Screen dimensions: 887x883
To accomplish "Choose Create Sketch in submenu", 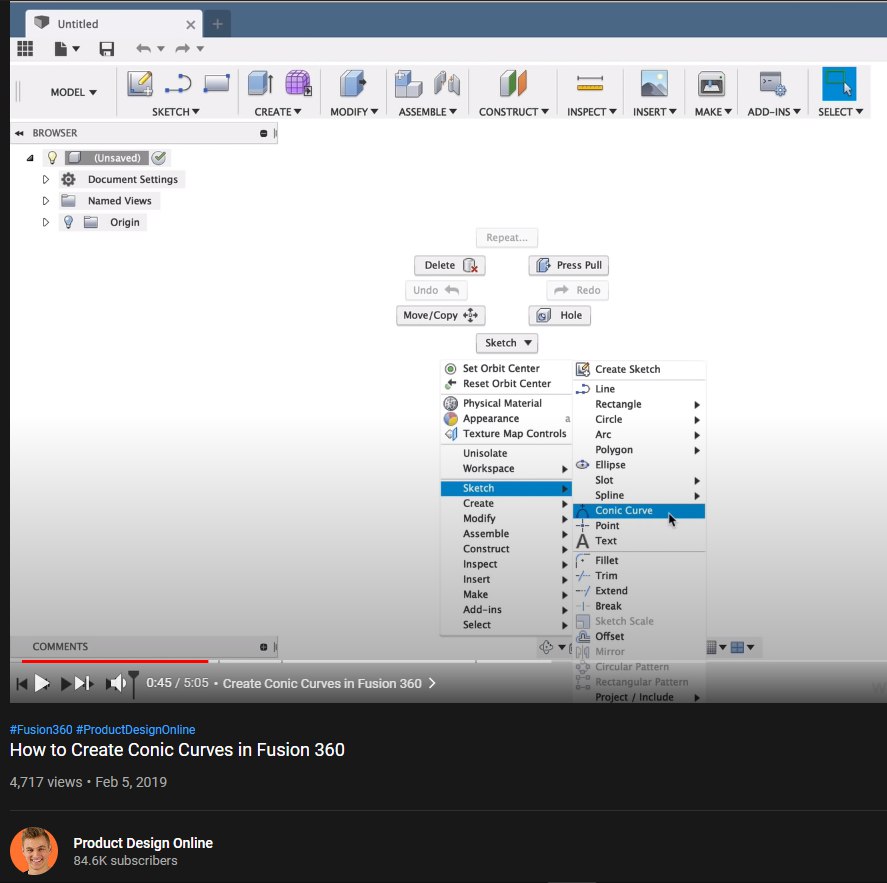I will (639, 369).
